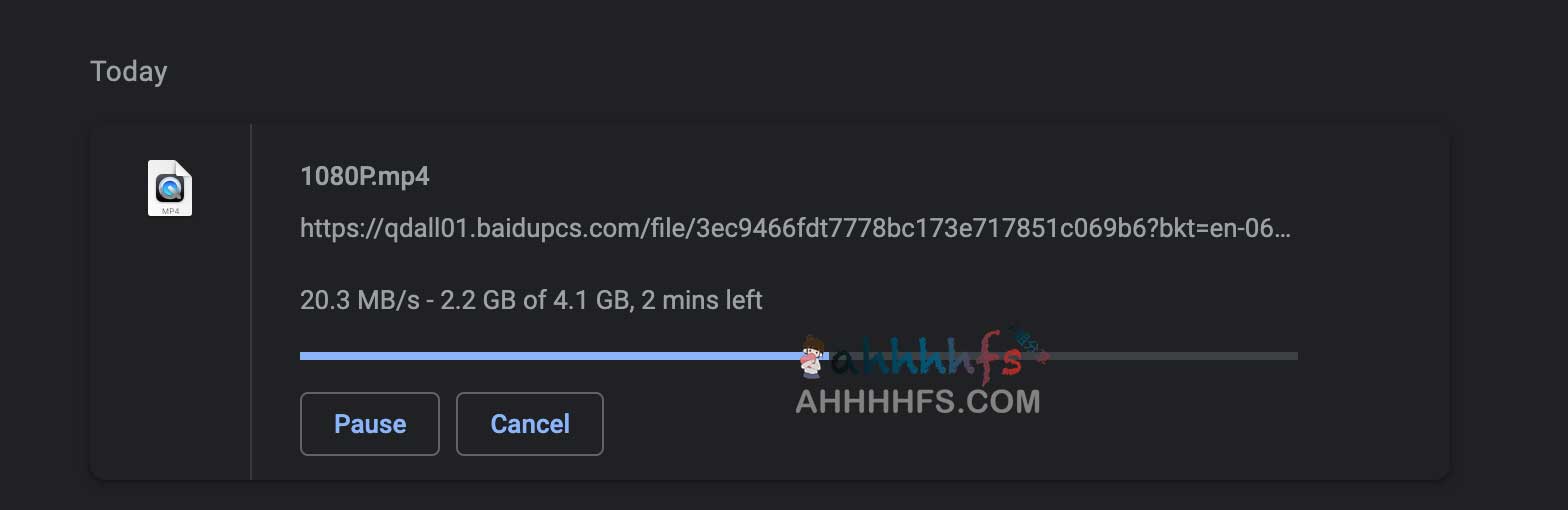
Task: Click the QuickTime logo inside file thumbnail
Action: [x=170, y=187]
